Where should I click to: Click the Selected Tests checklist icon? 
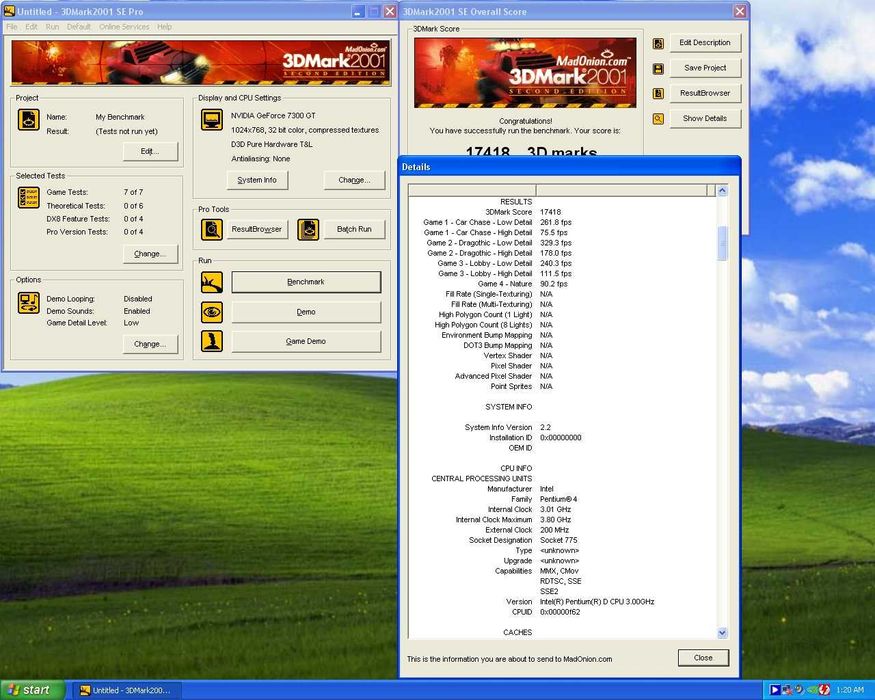(x=28, y=197)
